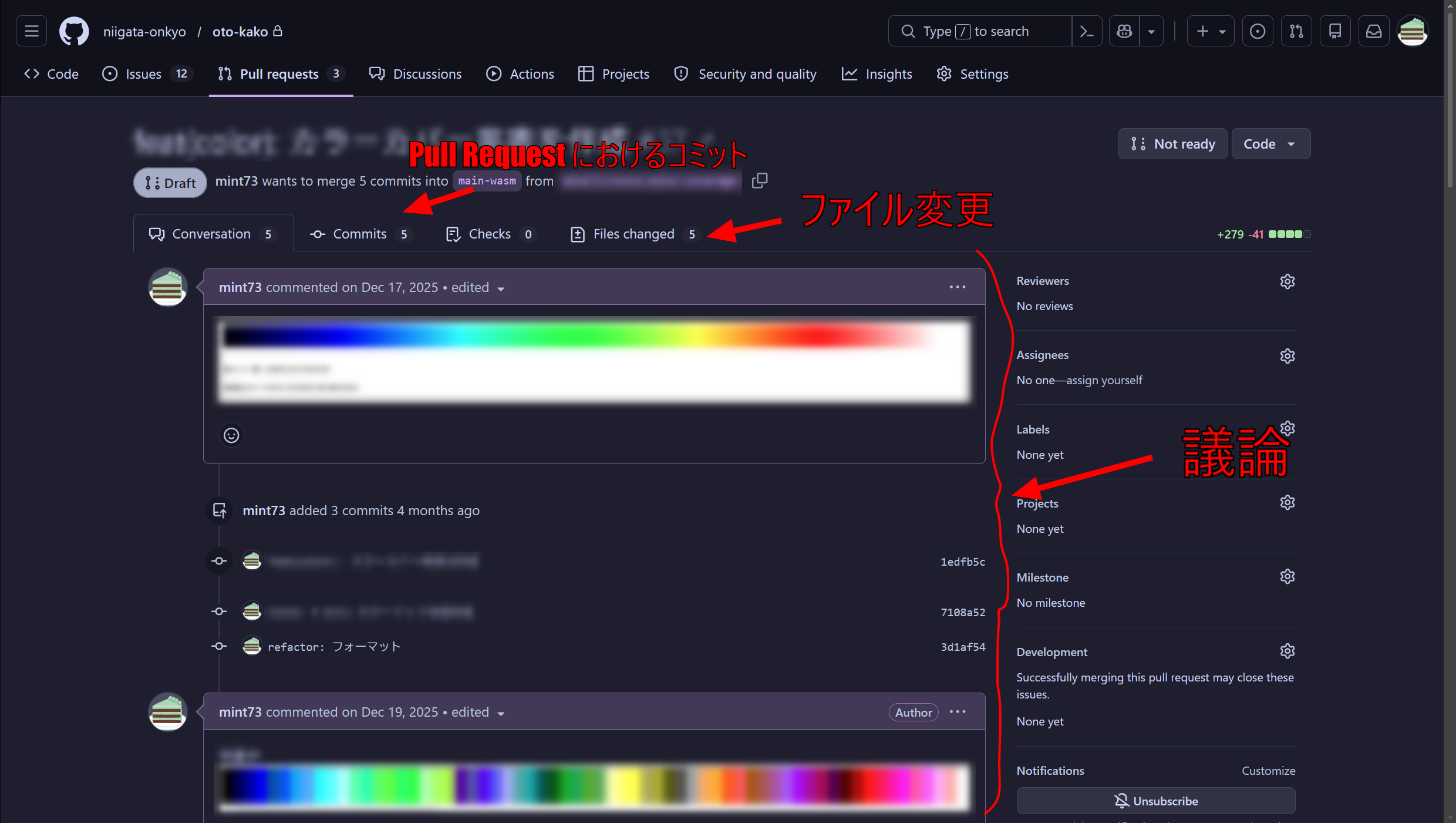1456x823 pixels.
Task: Switch to the Code tab
Action: [x=52, y=74]
